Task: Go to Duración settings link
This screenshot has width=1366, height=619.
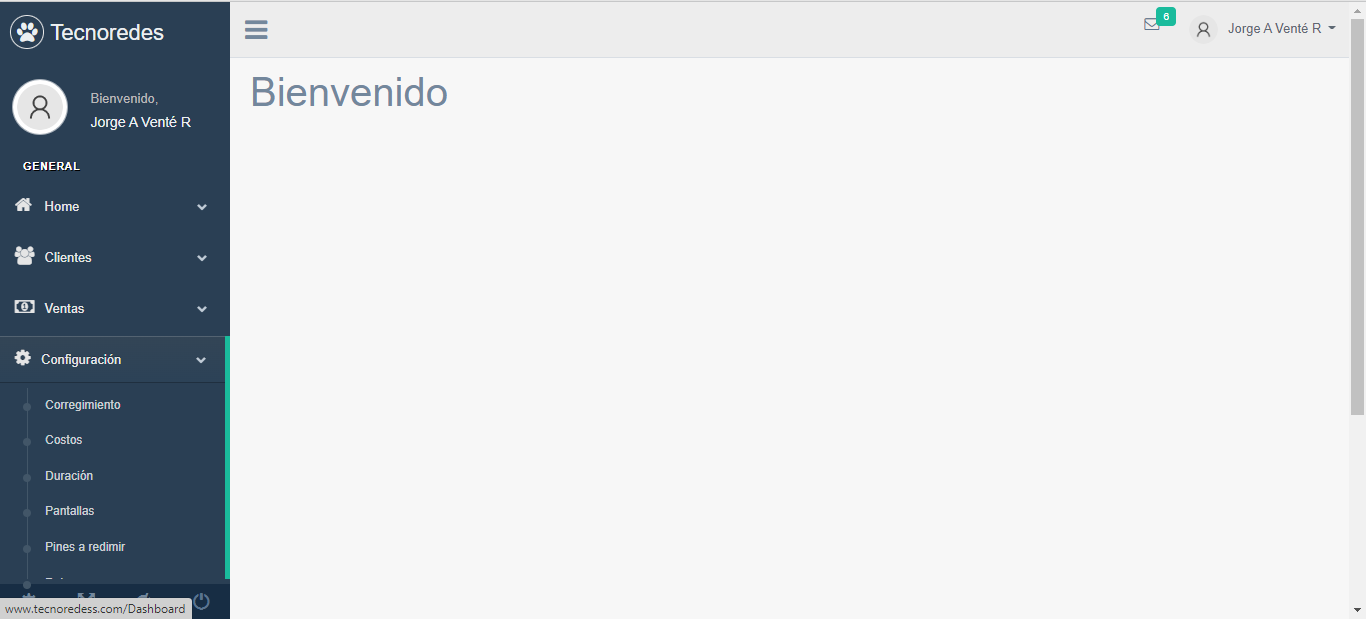Action: [x=69, y=476]
